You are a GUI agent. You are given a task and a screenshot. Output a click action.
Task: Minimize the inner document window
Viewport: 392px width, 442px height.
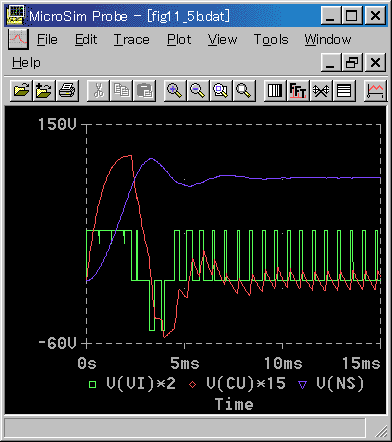[331, 63]
